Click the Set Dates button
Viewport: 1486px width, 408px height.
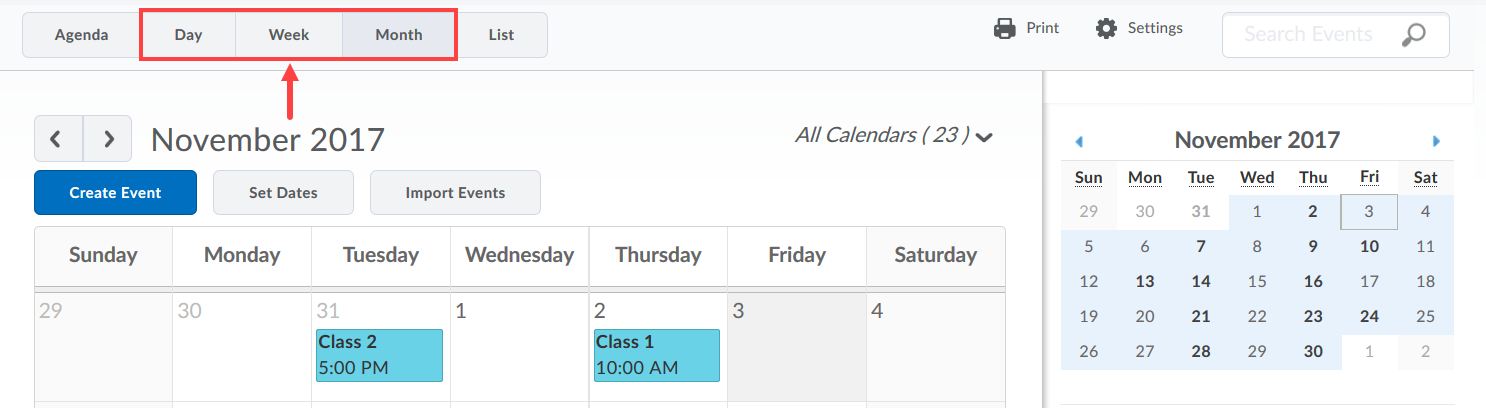tap(283, 193)
